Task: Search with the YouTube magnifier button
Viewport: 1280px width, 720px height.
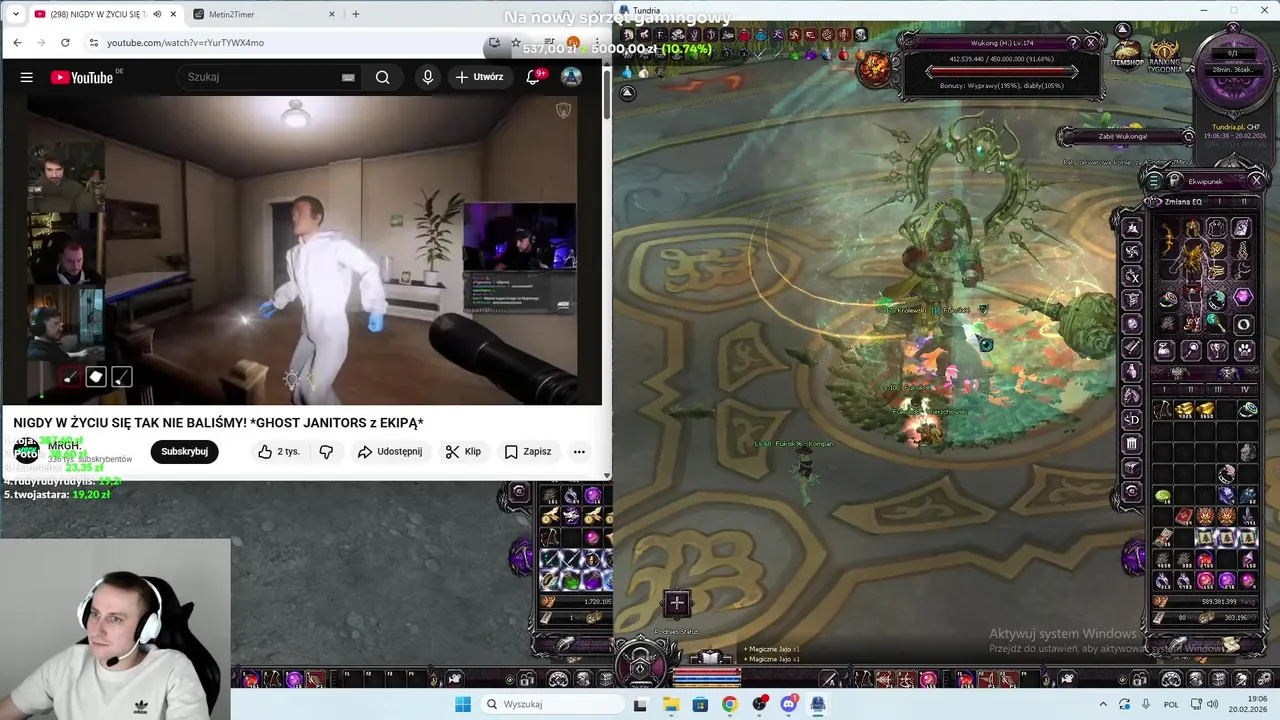Action: (x=382, y=77)
